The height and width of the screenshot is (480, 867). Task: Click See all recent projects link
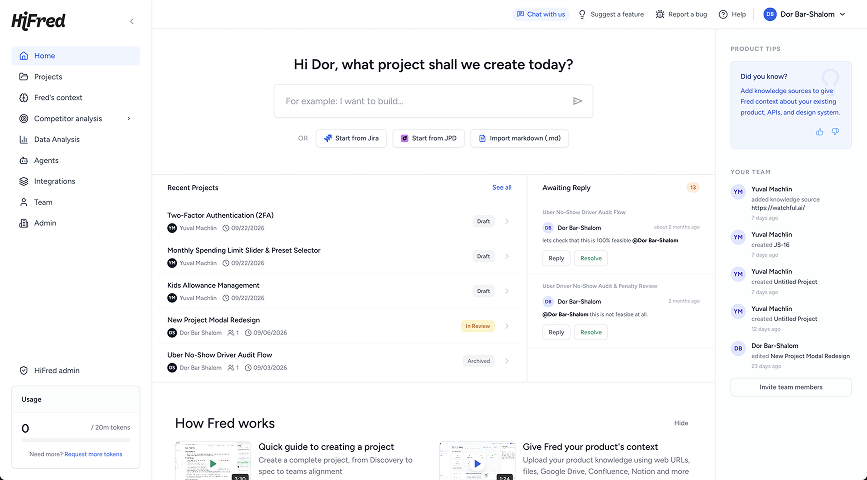(502, 188)
